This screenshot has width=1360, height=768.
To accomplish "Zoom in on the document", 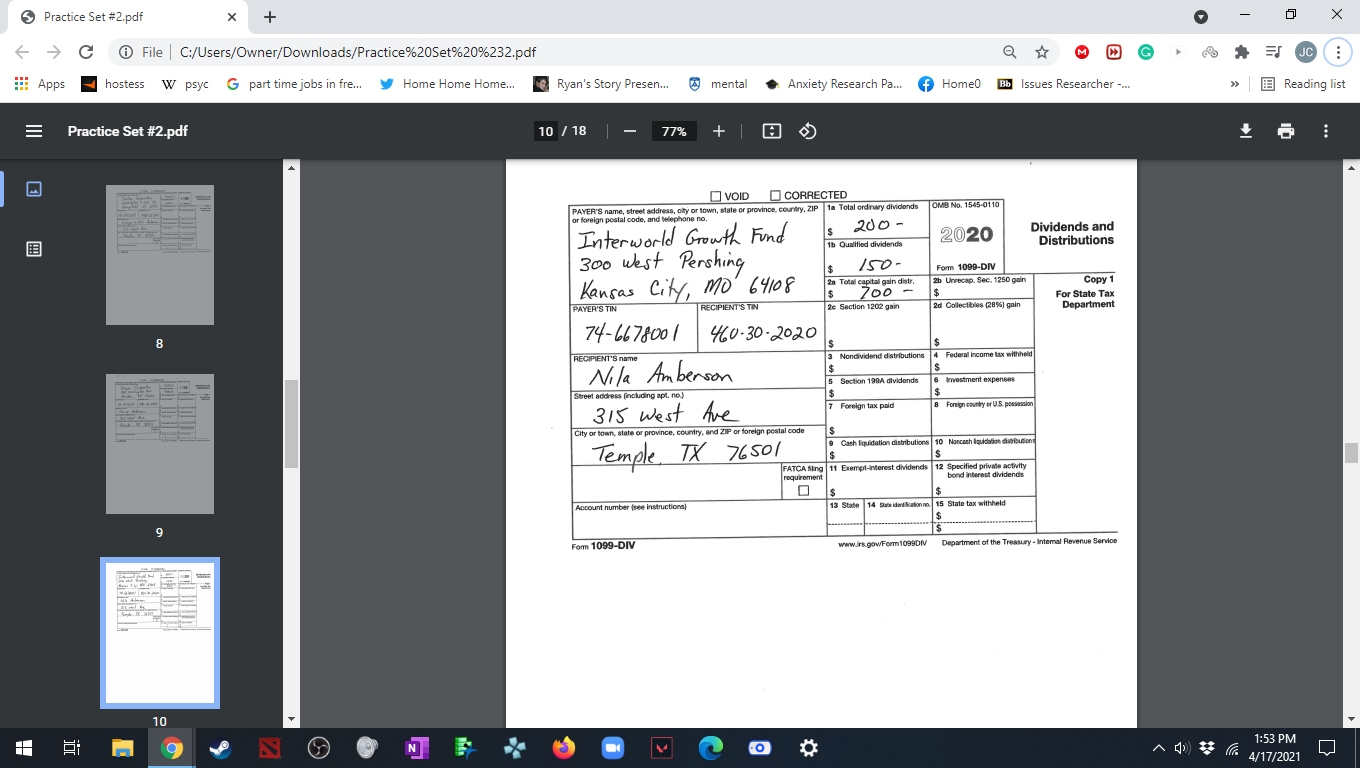I will (719, 130).
